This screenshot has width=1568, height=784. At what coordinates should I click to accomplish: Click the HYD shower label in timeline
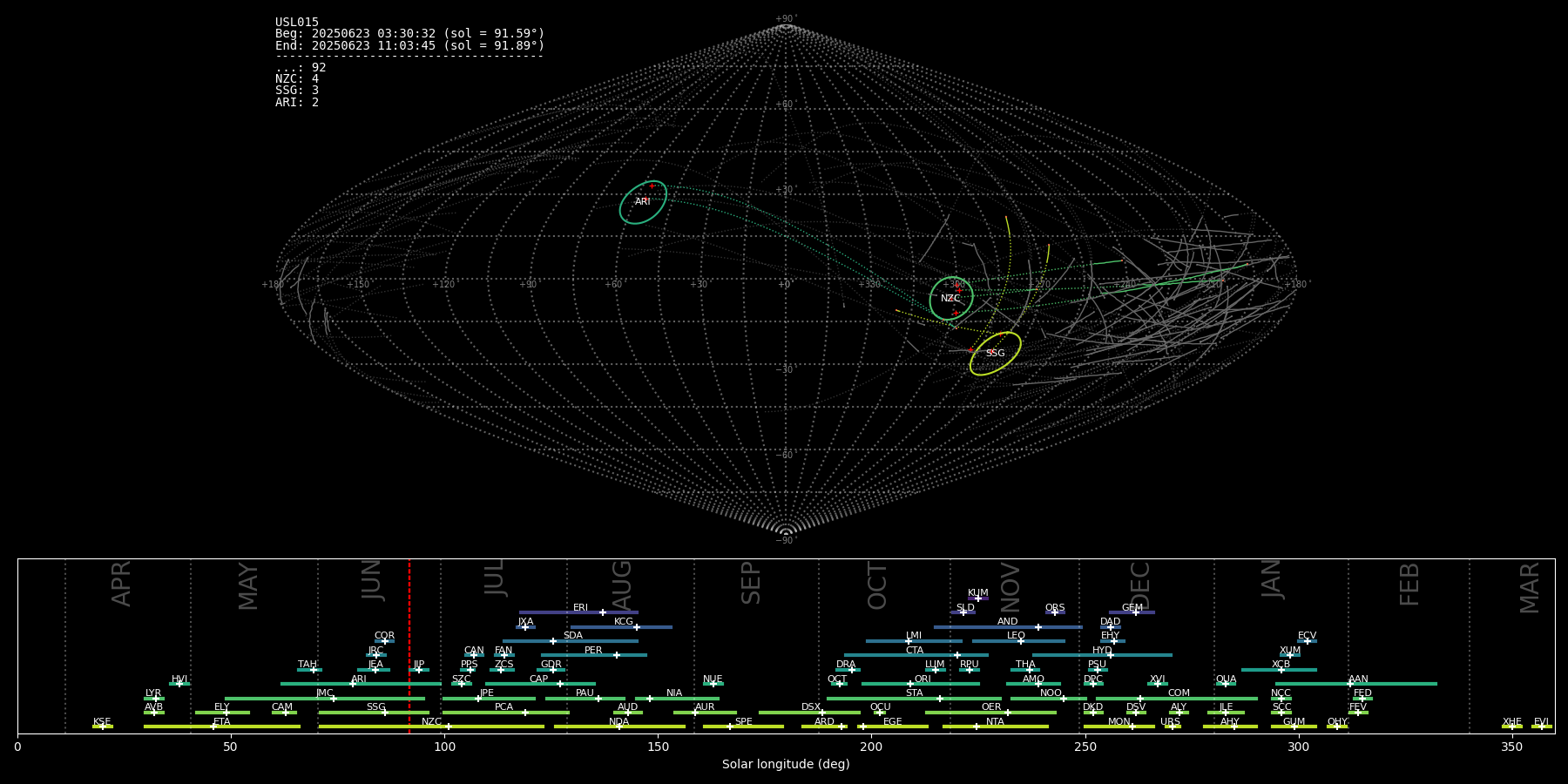pos(1102,651)
